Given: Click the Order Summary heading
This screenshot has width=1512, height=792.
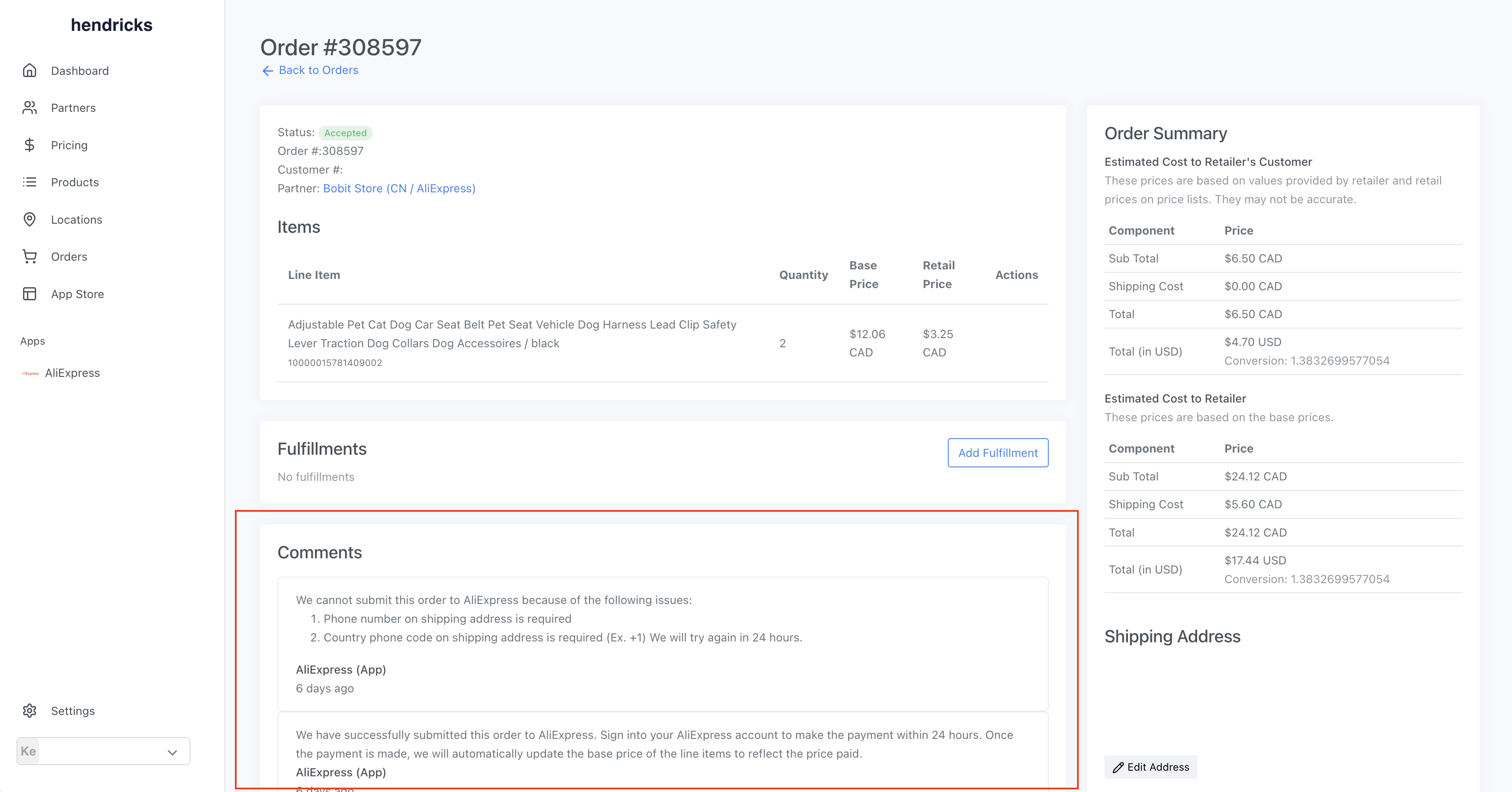Looking at the screenshot, I should click(1166, 133).
